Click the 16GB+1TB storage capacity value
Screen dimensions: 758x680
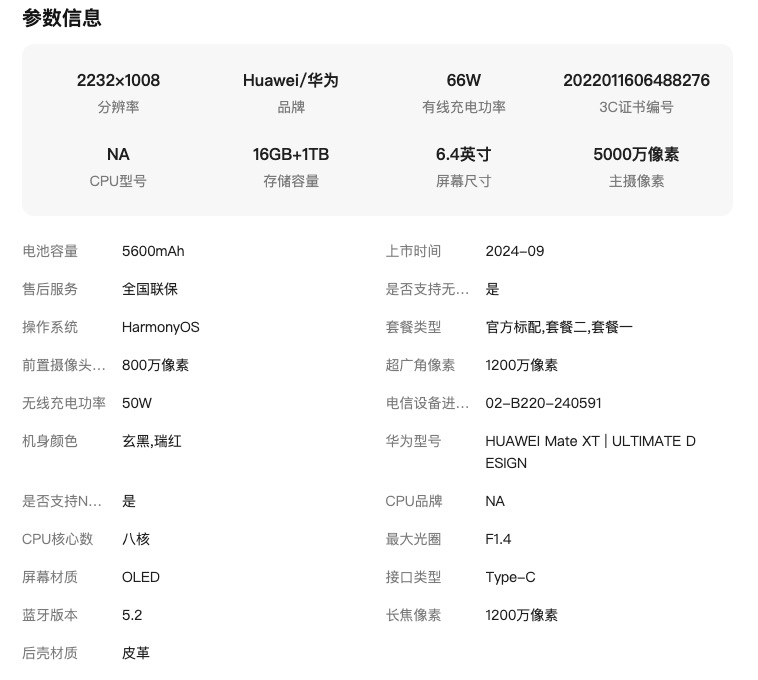tap(290, 154)
